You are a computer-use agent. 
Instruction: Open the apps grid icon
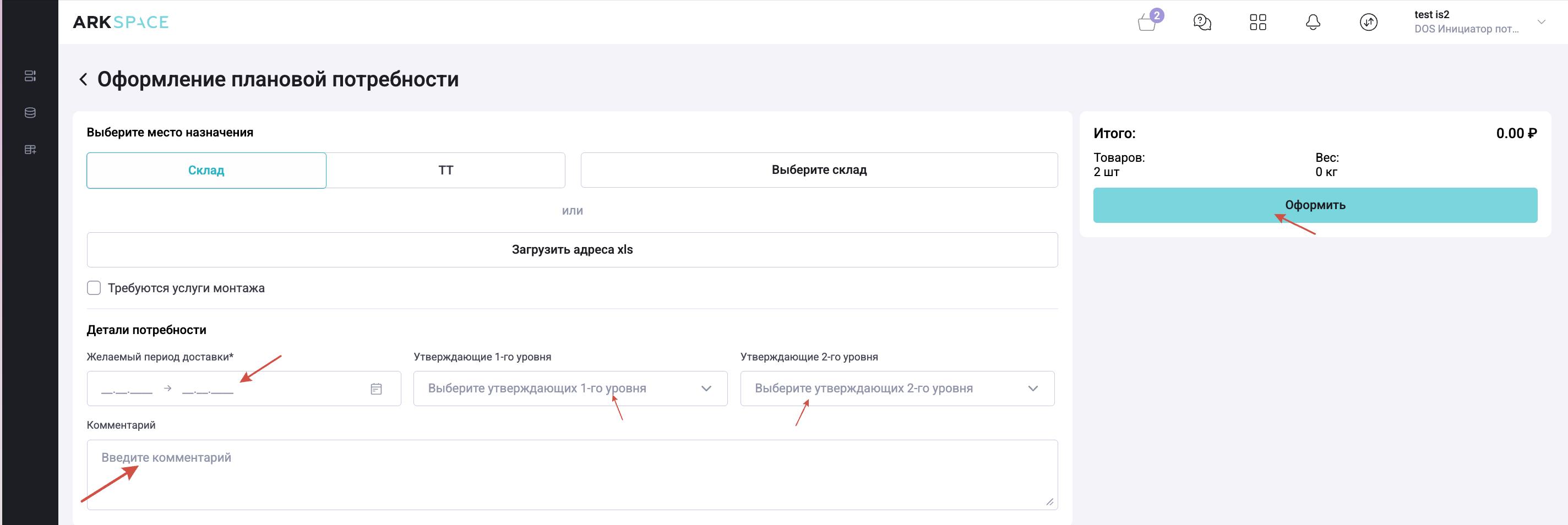pyautogui.click(x=1257, y=23)
